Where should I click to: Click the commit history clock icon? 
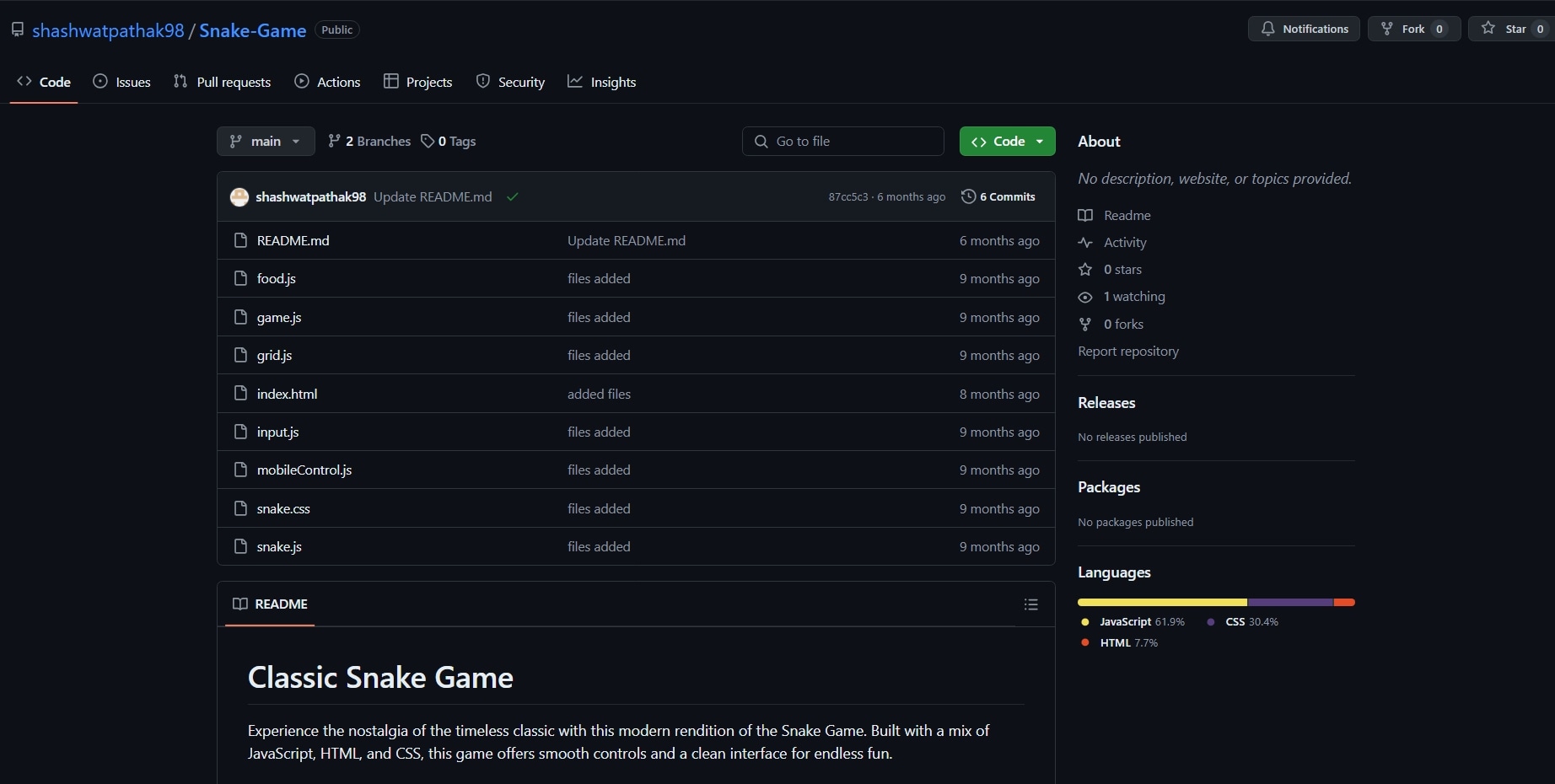[x=968, y=196]
